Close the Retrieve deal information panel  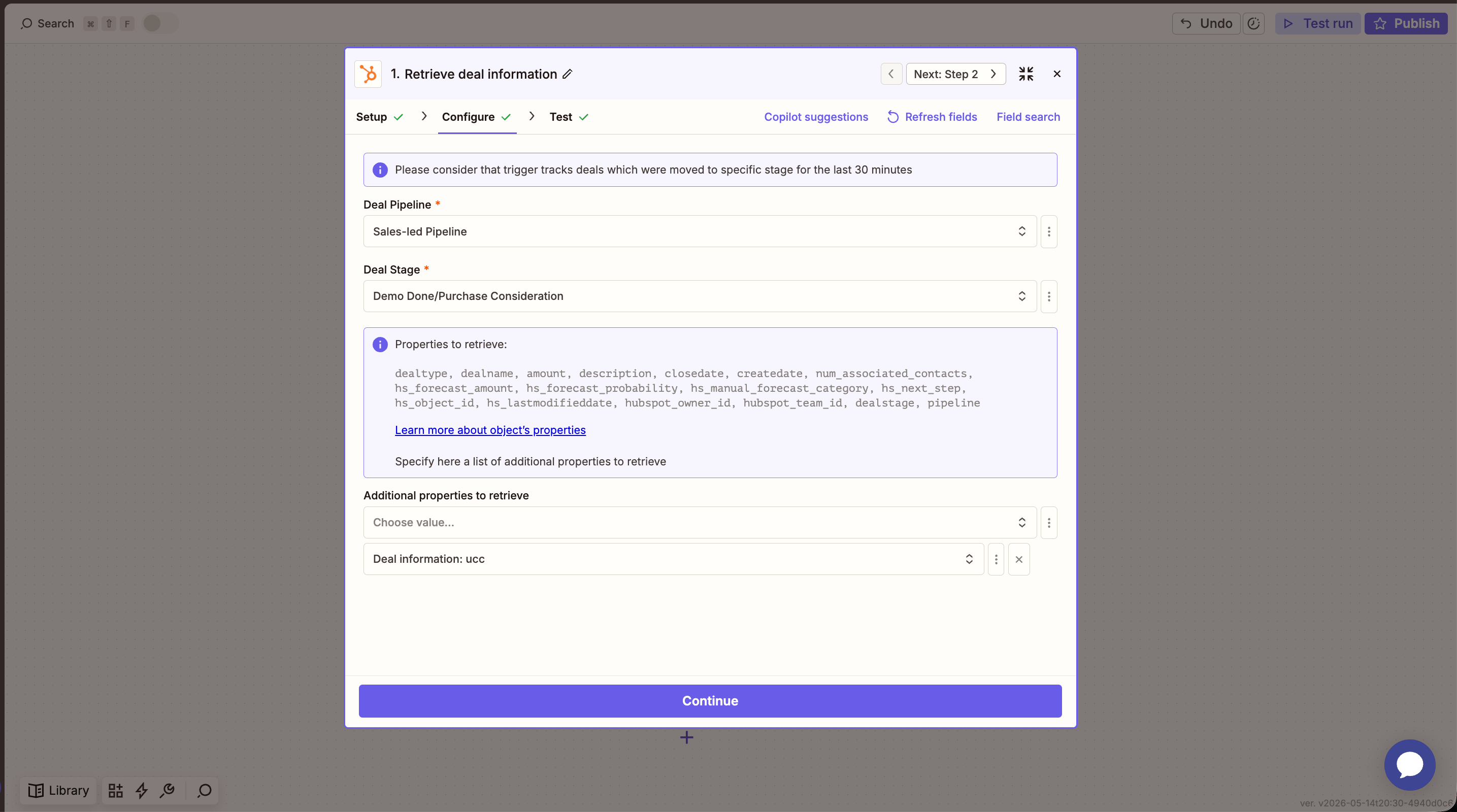coord(1056,74)
